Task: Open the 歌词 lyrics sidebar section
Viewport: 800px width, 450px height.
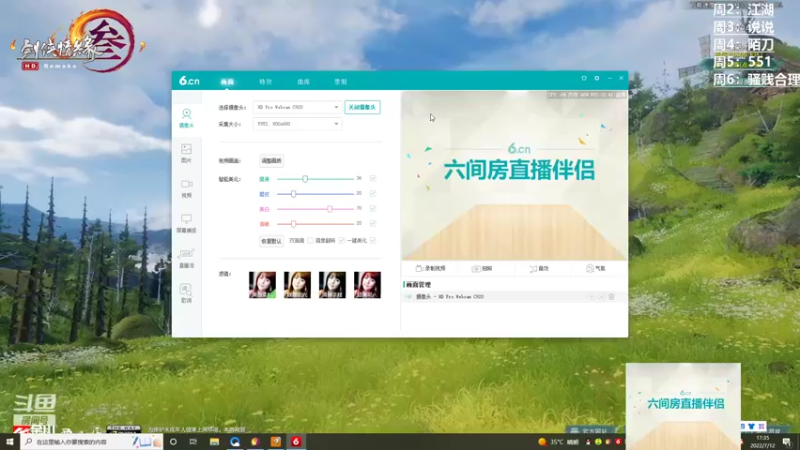Action: [x=186, y=293]
